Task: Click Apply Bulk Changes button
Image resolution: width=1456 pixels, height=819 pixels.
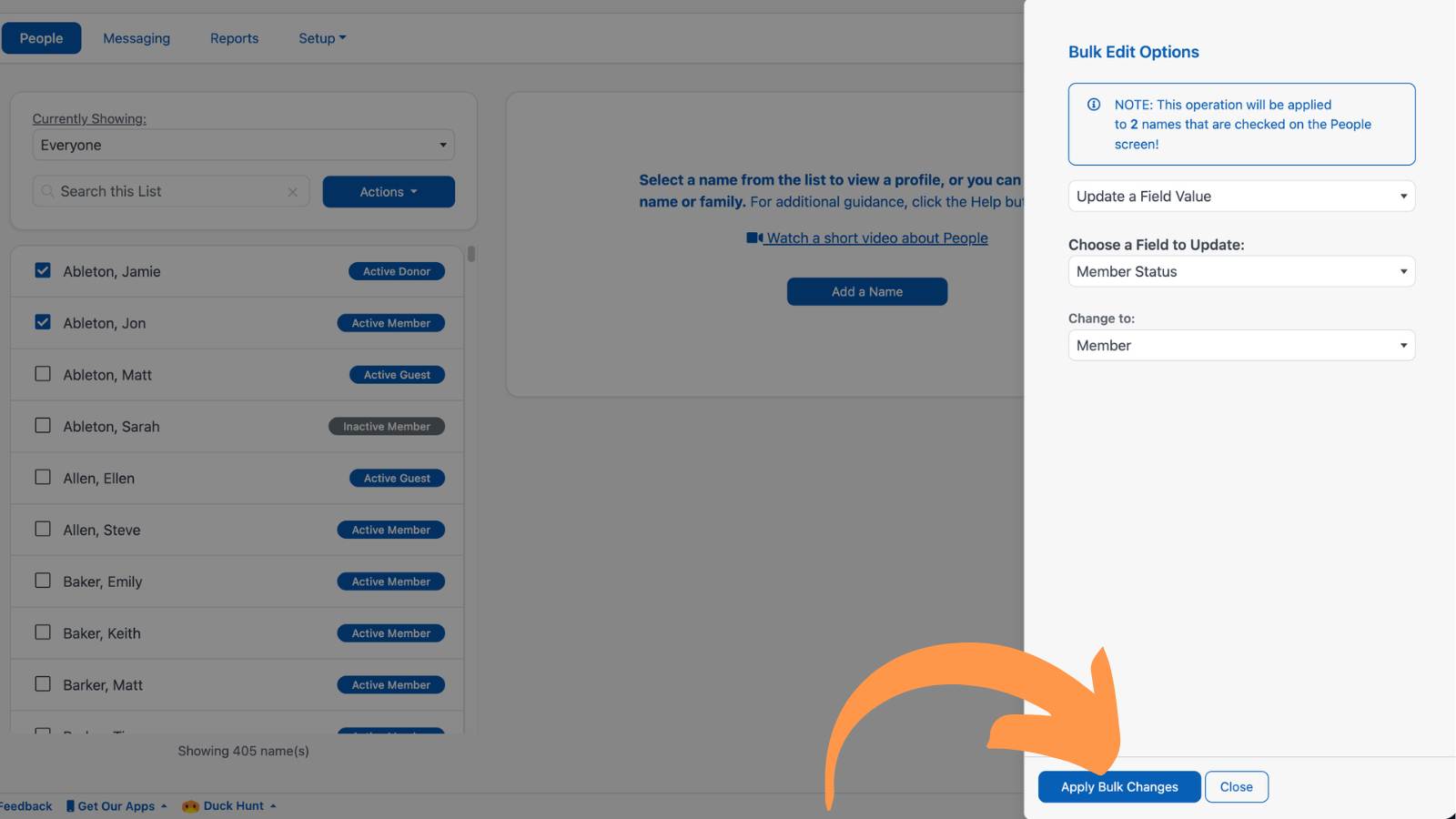Action: (1119, 787)
